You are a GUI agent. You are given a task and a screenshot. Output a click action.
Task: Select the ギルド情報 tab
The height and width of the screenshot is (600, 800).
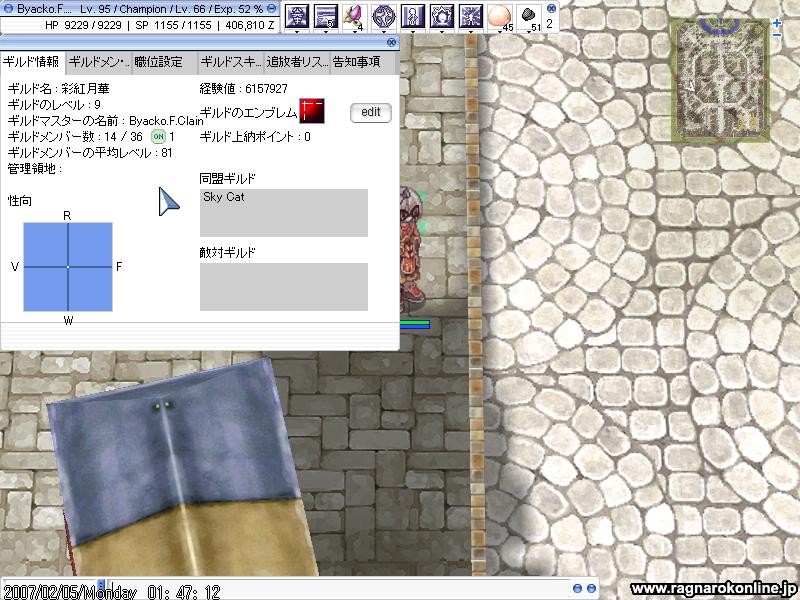coord(32,62)
